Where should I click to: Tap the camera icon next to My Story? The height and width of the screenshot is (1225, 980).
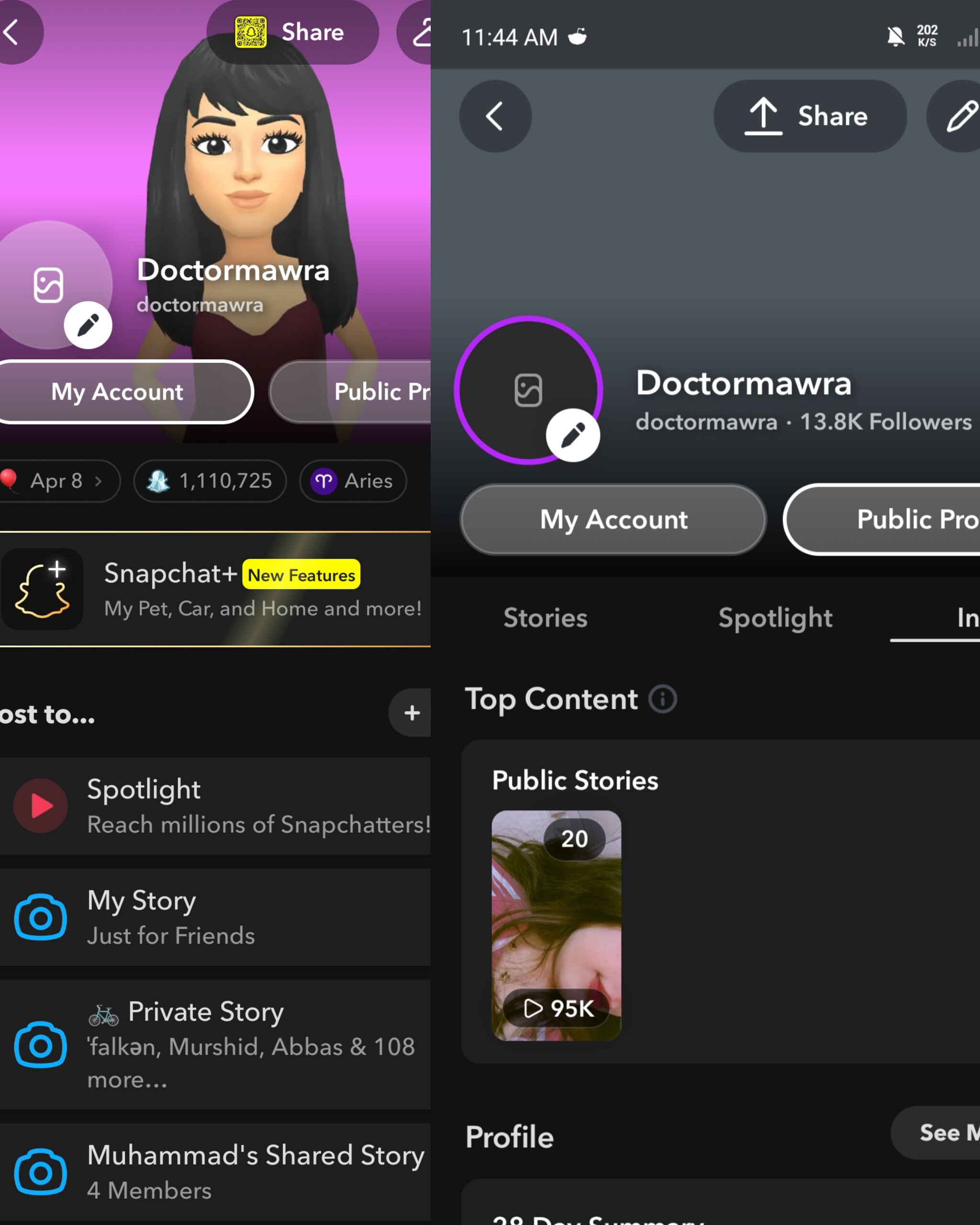[41, 917]
